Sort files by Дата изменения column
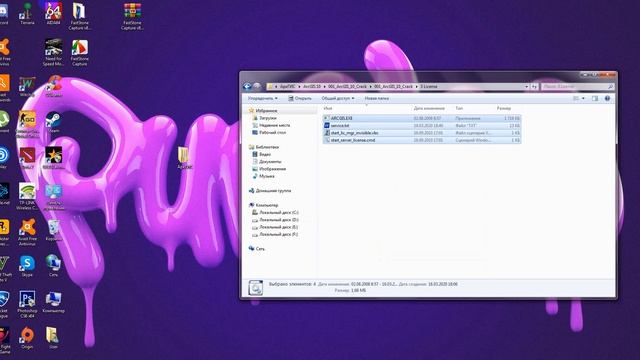 tap(433, 108)
